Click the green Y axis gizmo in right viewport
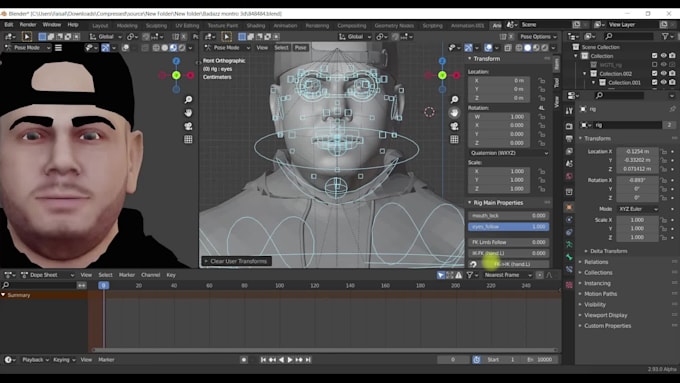680x383 pixels. click(x=442, y=75)
